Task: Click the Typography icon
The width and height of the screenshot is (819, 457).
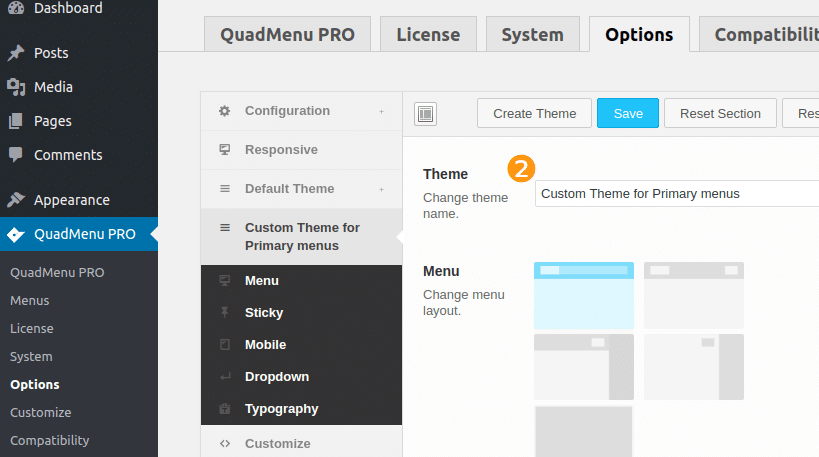Action: pyautogui.click(x=225, y=408)
